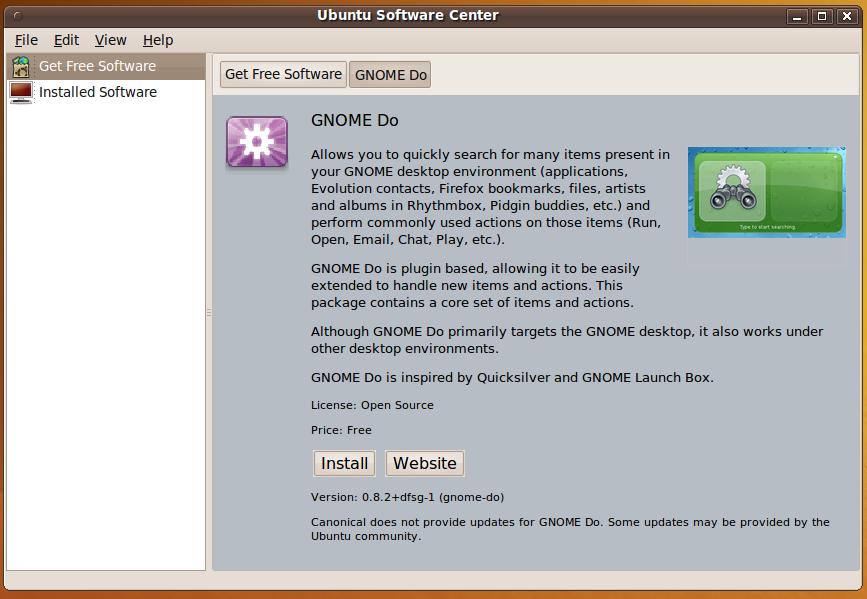Viewport: 867px width, 599px height.
Task: Install GNOME Do
Action: (344, 463)
